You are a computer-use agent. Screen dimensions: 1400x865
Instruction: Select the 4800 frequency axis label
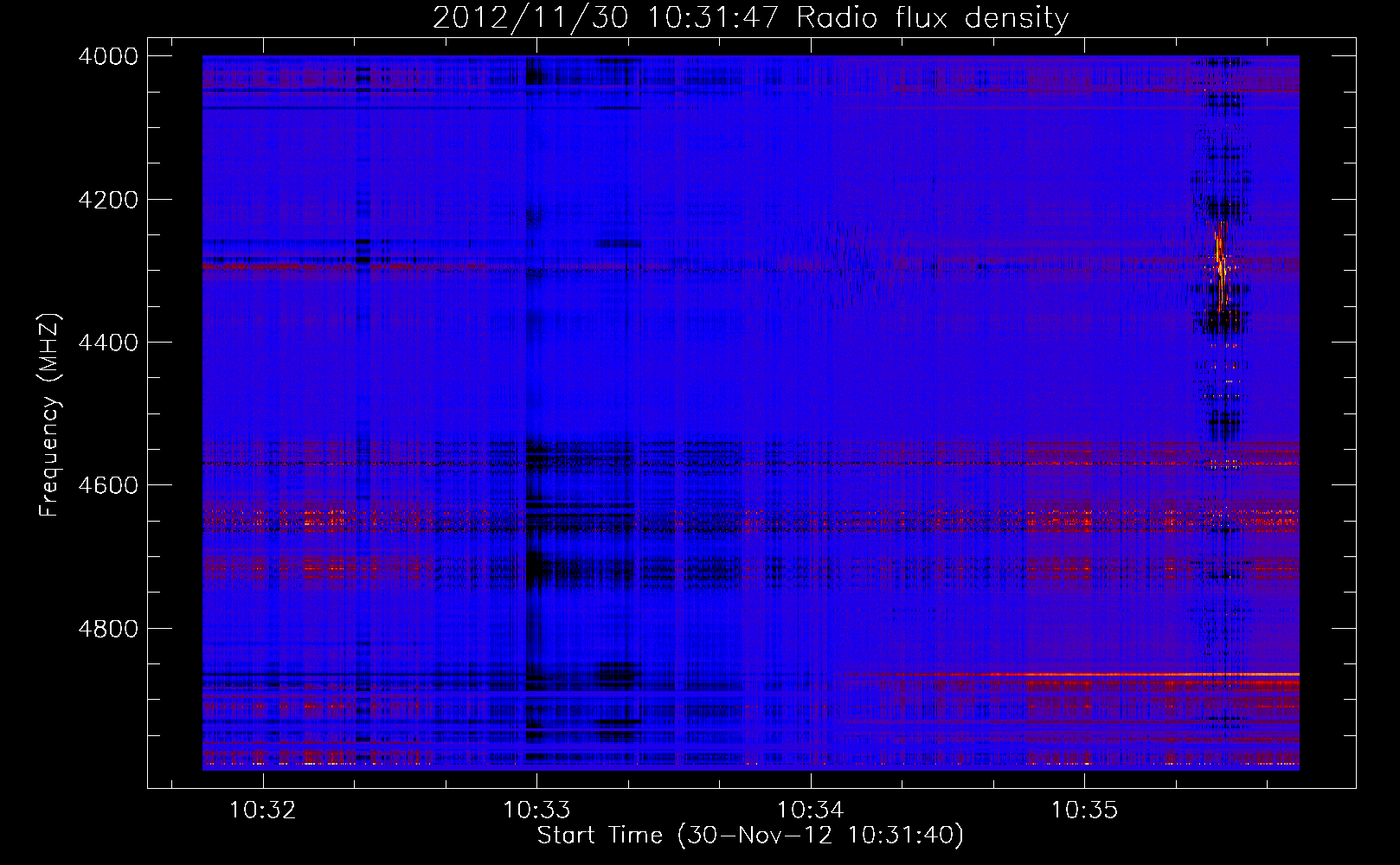pos(107,629)
